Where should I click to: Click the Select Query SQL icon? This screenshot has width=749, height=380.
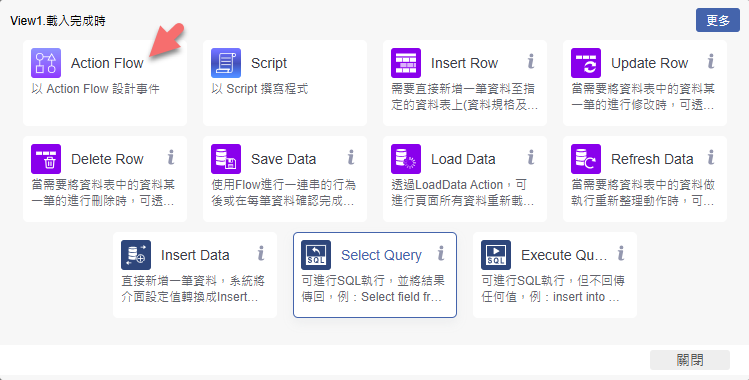[x=316, y=255]
